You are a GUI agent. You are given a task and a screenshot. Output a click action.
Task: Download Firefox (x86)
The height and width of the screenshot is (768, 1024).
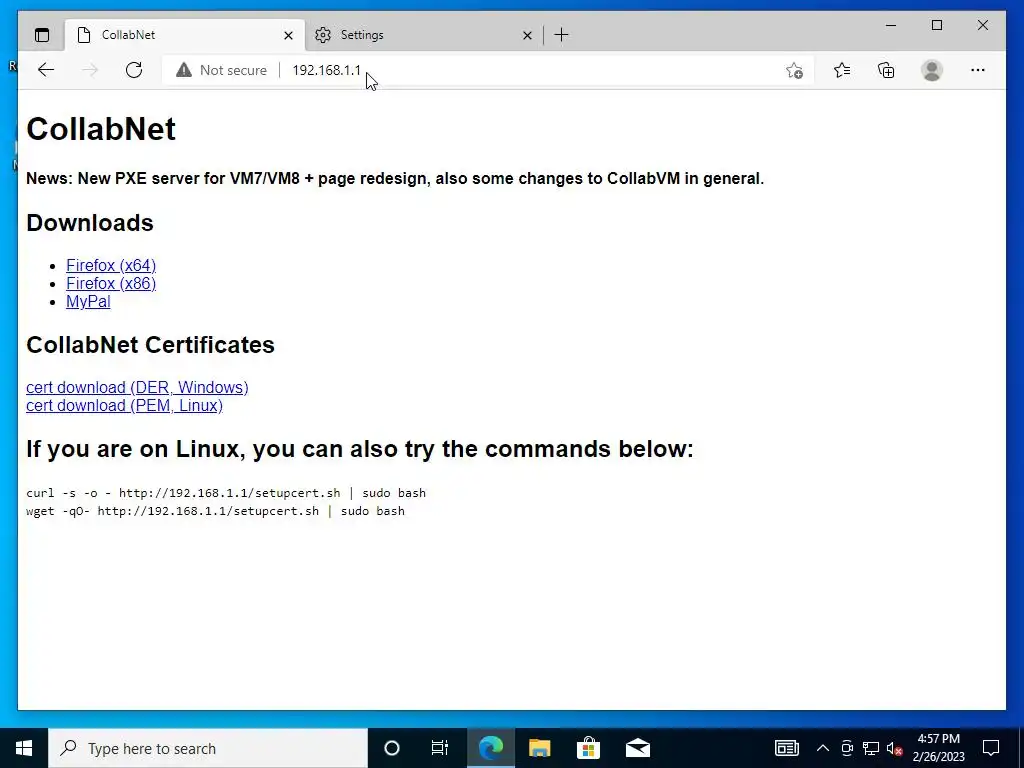pyautogui.click(x=111, y=283)
